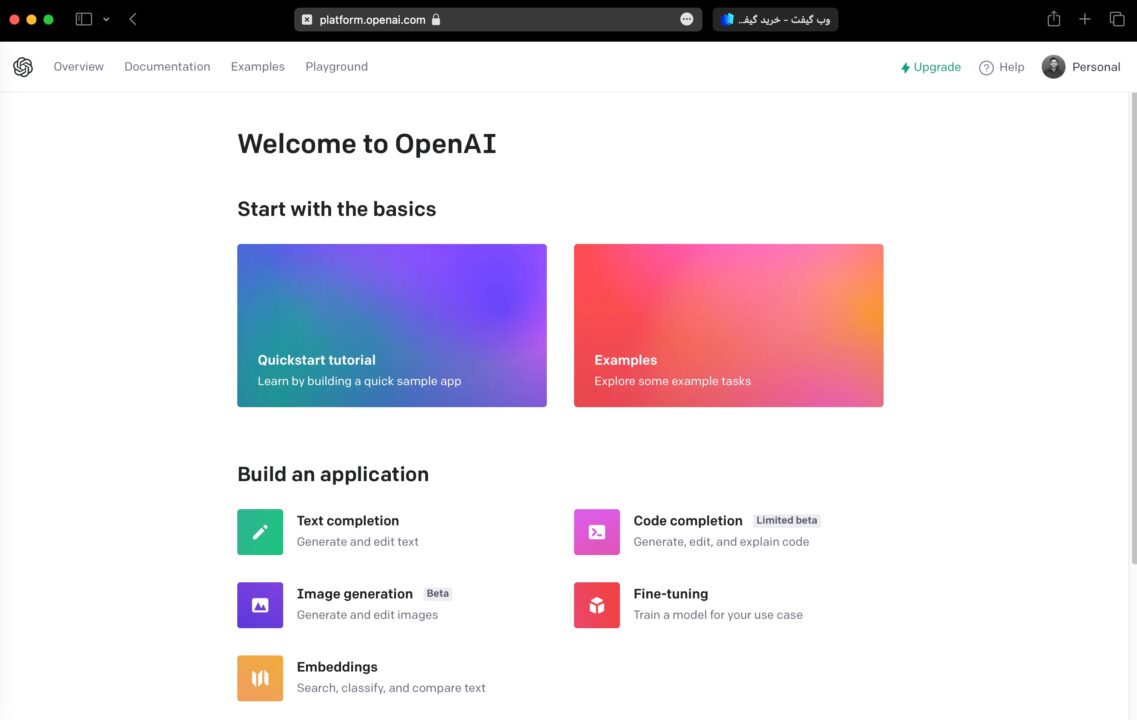The width and height of the screenshot is (1137, 720).
Task: Click the Image generation title
Action: click(355, 594)
